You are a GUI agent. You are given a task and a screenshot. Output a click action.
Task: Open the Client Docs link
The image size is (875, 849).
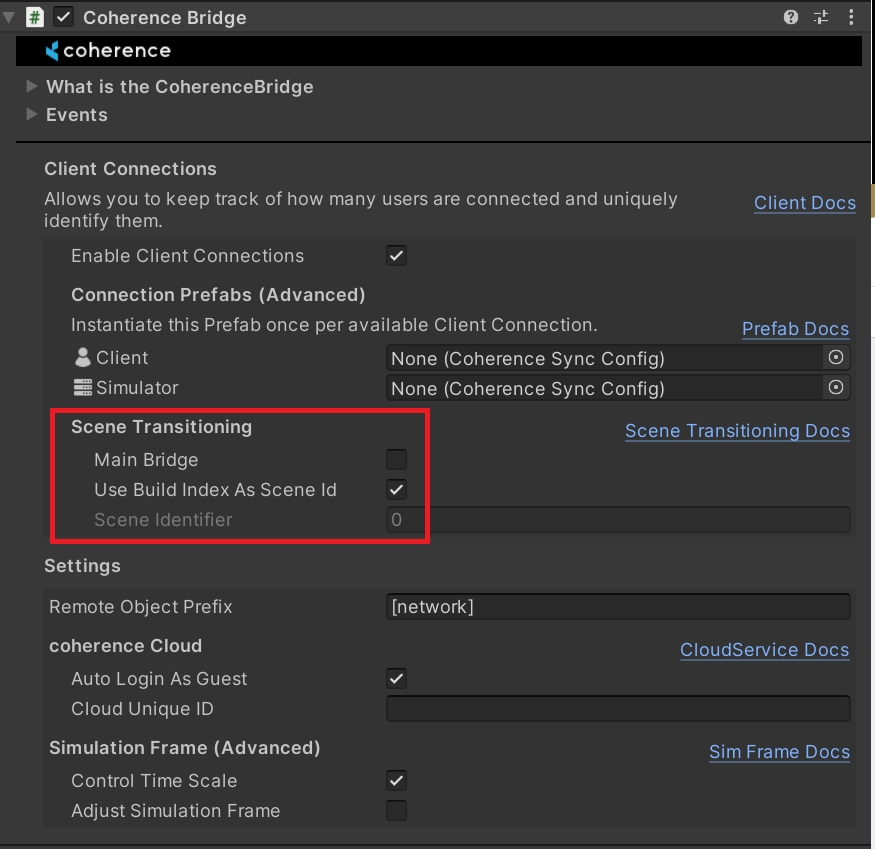804,203
